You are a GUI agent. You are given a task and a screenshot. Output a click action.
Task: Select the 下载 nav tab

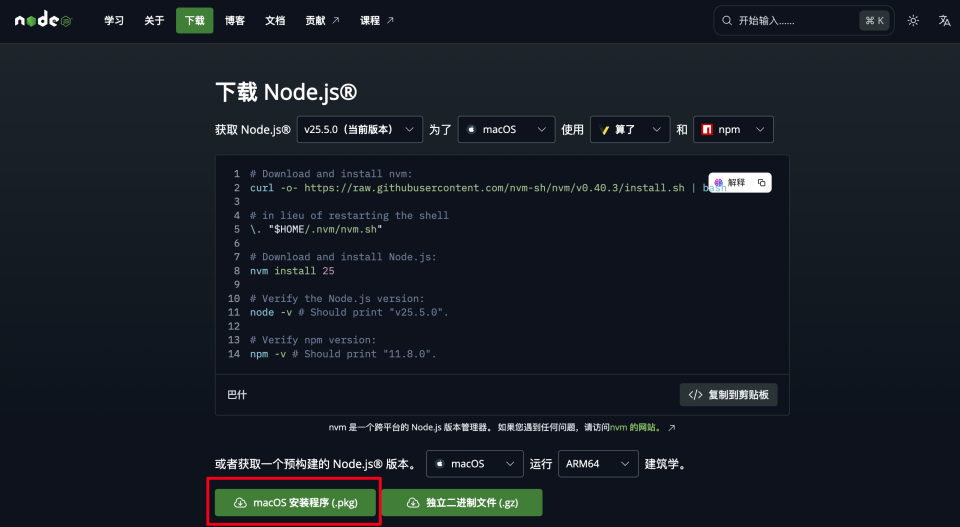[x=195, y=21]
